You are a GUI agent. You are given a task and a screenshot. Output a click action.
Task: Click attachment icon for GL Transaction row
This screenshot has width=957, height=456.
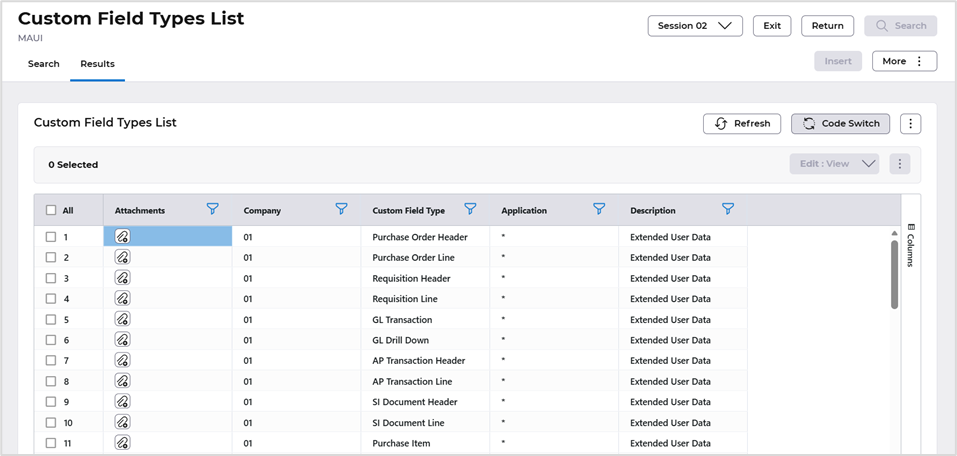pos(122,319)
